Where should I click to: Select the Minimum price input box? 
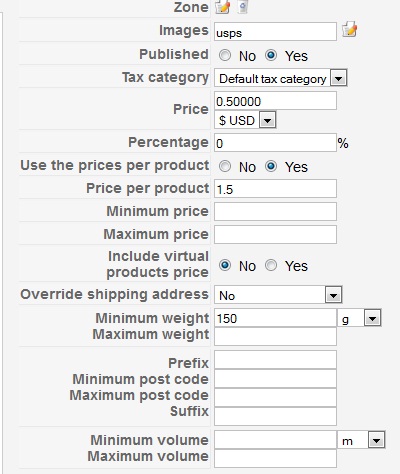click(x=275, y=211)
